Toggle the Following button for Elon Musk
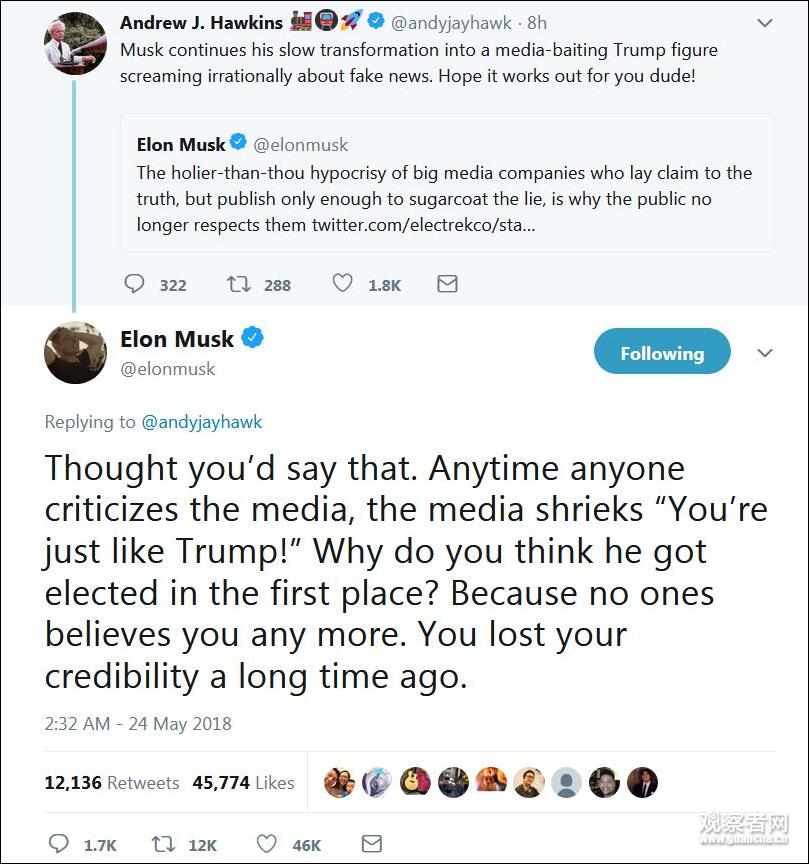This screenshot has height=864, width=809. pos(662,353)
